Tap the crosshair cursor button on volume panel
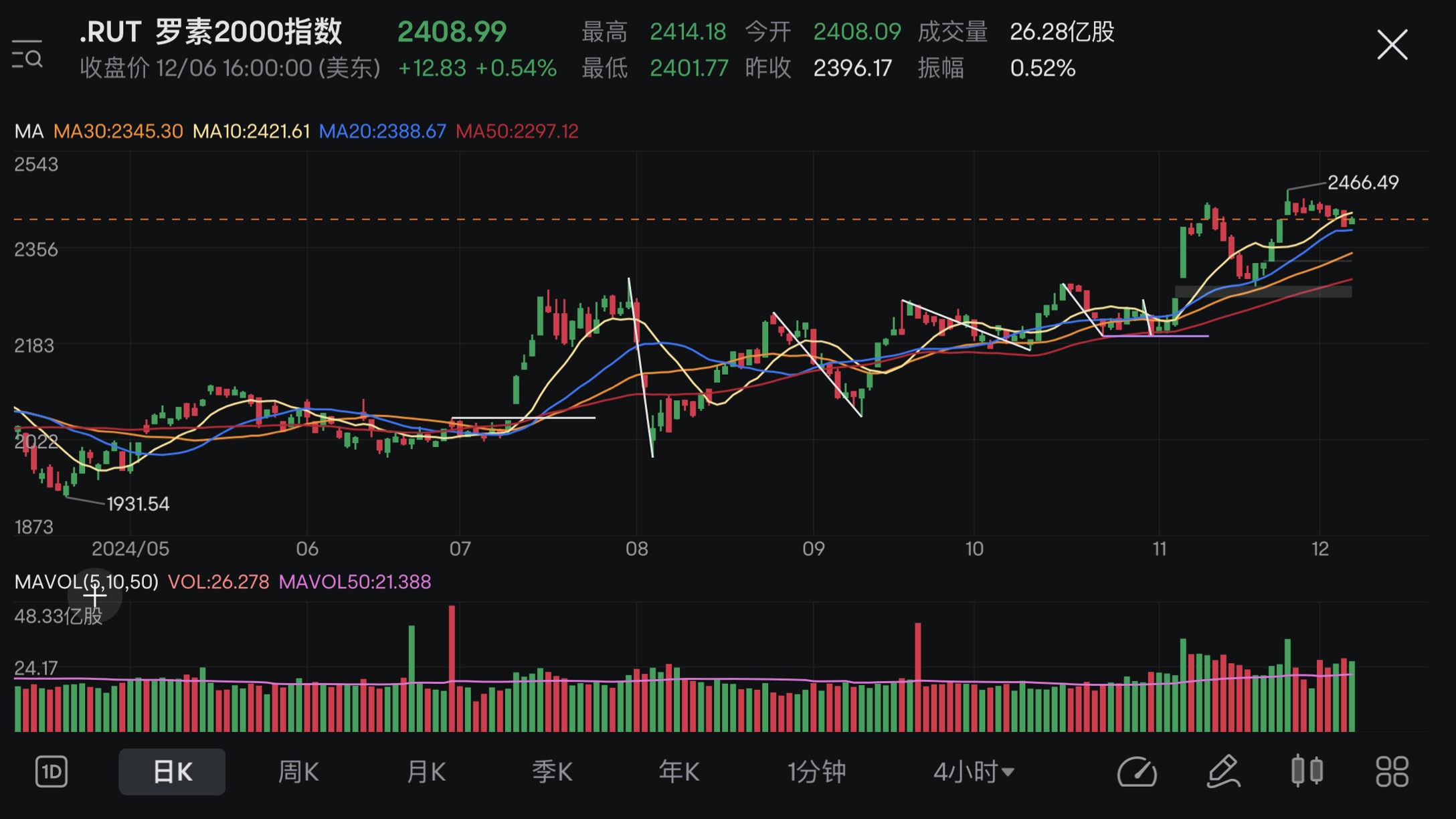1456x819 pixels. [95, 595]
